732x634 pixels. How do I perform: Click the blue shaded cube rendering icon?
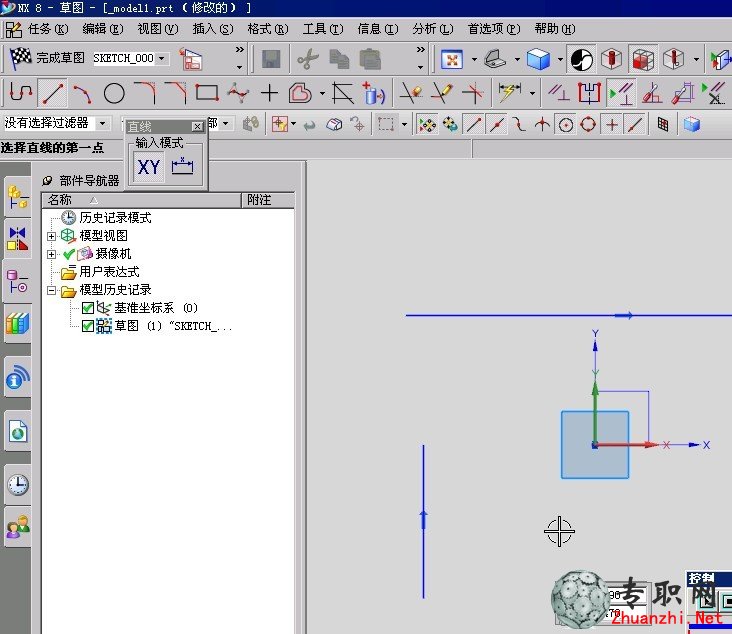click(538, 59)
